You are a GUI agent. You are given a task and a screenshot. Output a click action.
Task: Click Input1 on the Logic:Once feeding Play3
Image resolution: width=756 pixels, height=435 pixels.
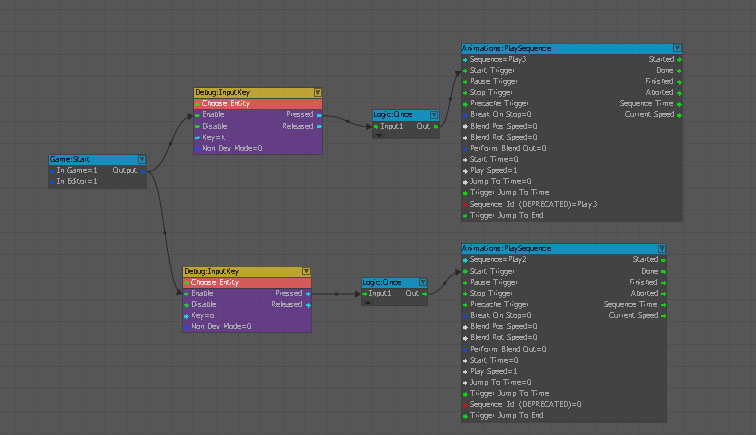click(x=389, y=126)
